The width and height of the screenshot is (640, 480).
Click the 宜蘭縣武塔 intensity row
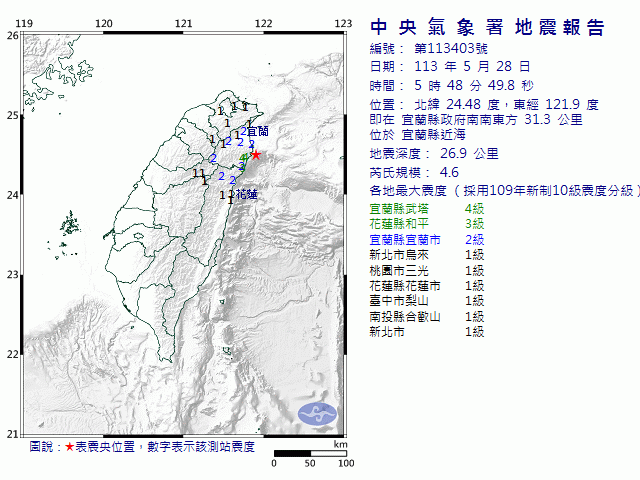[427, 209]
